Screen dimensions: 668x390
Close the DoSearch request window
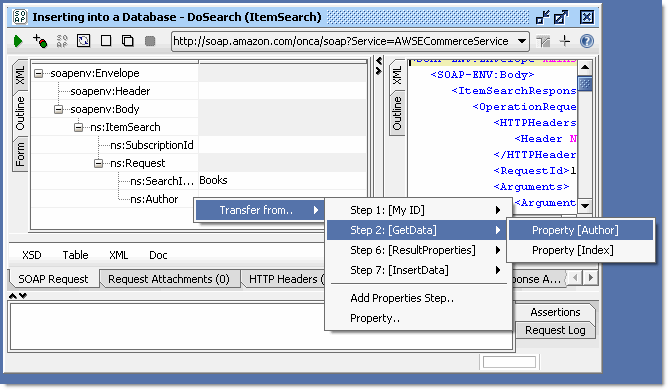click(x=587, y=17)
